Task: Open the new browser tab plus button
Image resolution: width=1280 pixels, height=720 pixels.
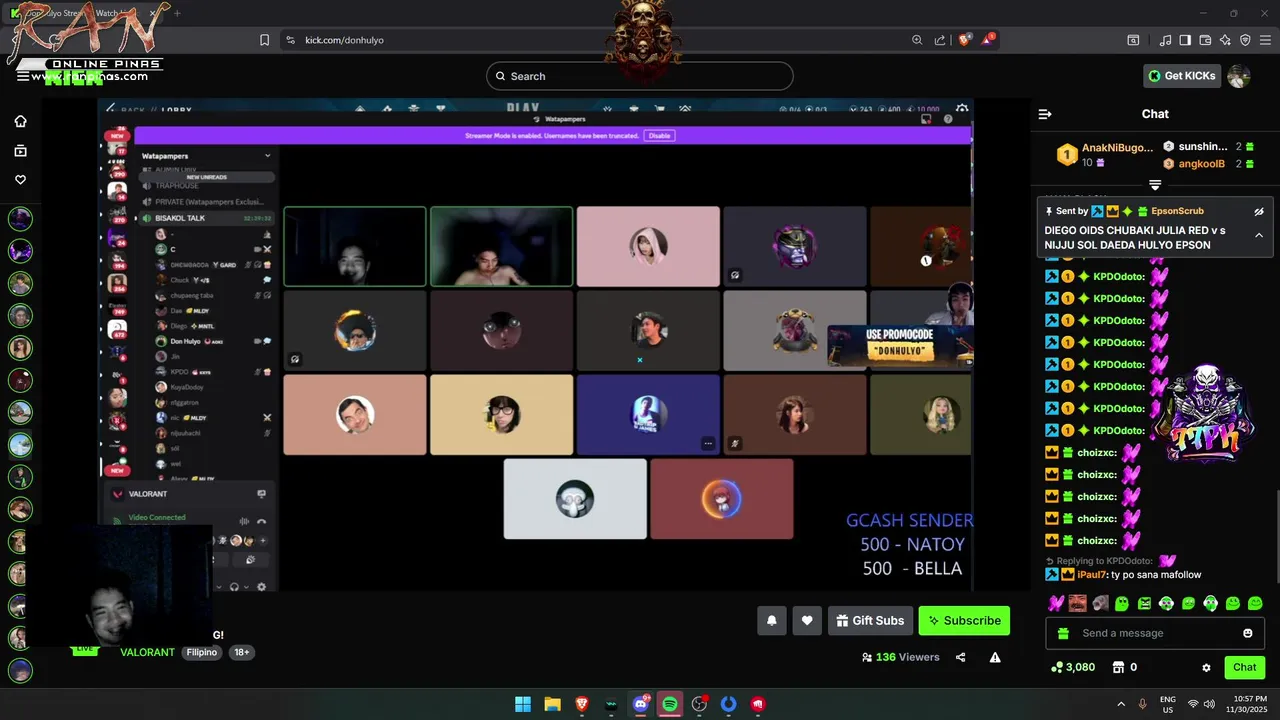Action: 177,13
